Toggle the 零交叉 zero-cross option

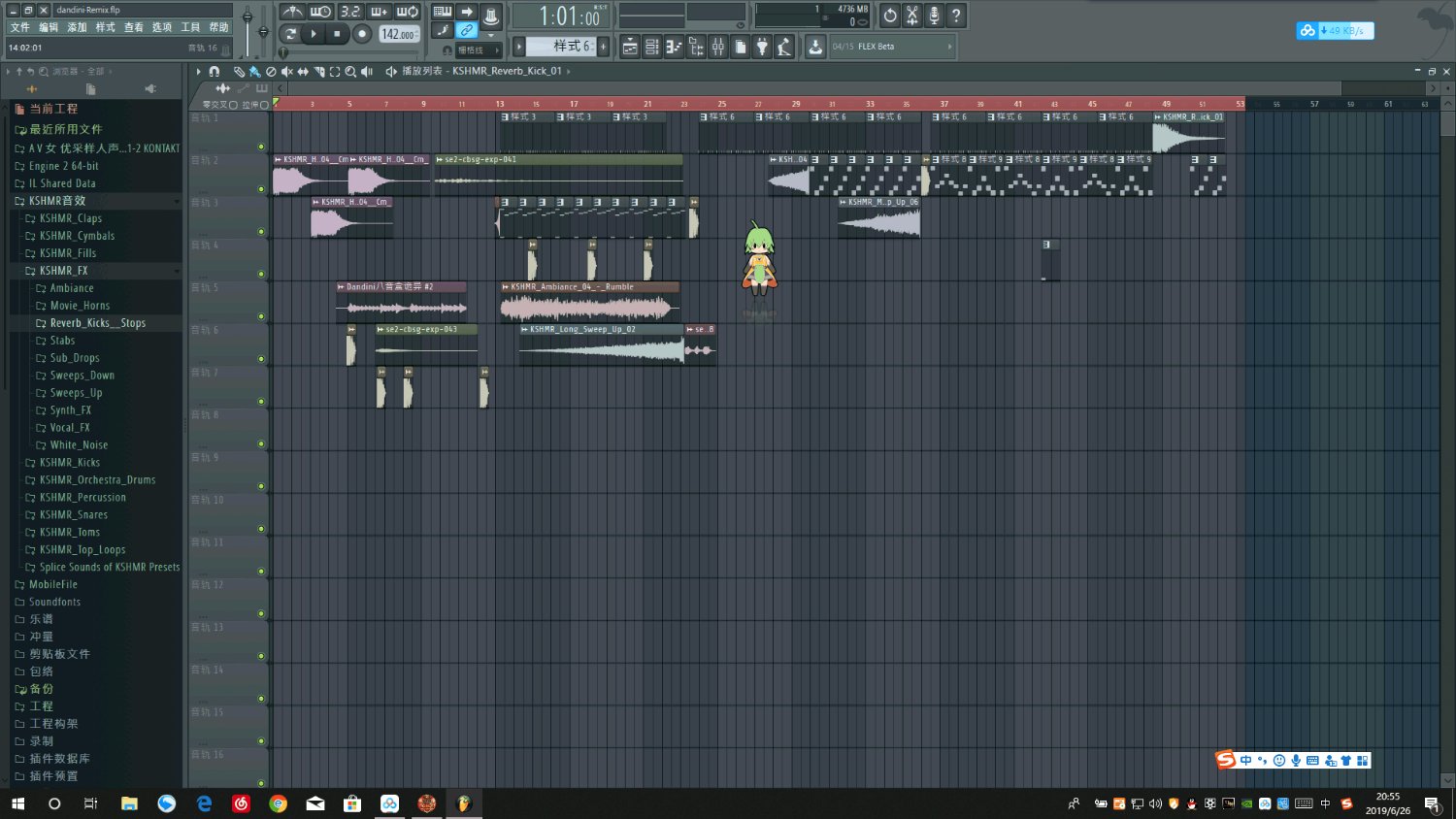click(x=233, y=105)
